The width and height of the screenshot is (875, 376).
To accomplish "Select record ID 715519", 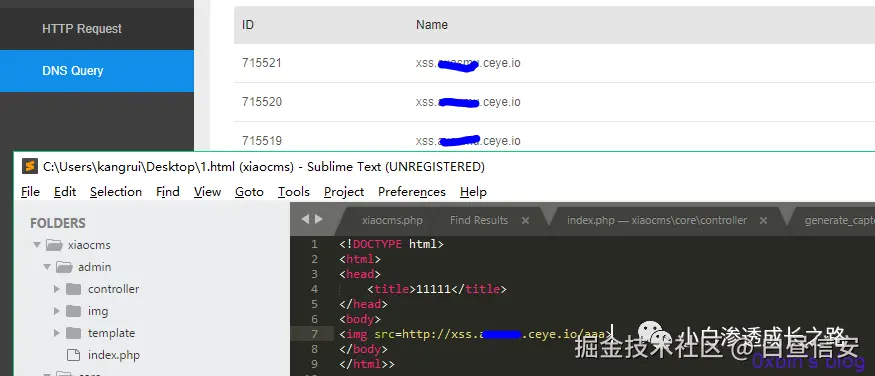I will tap(262, 141).
